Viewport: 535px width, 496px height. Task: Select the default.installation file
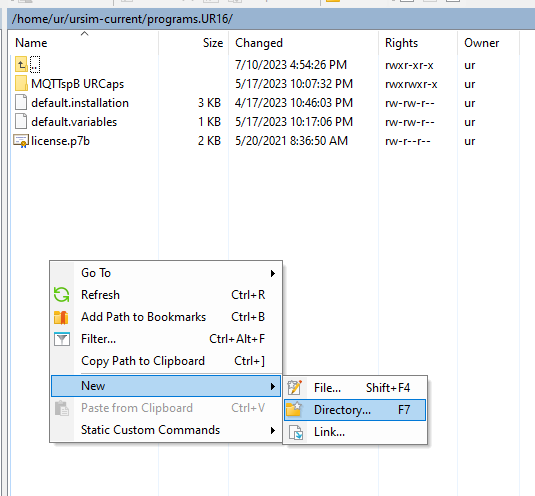pyautogui.click(x=80, y=103)
